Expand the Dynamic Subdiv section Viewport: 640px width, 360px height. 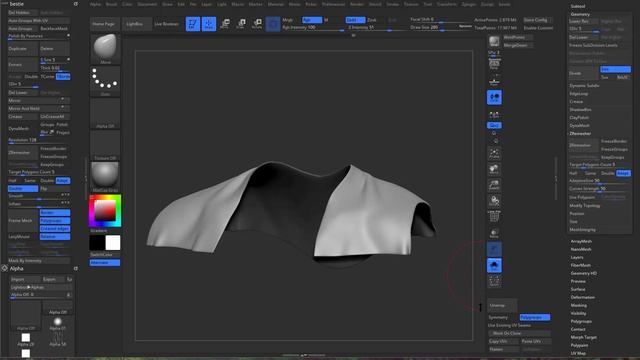584,86
